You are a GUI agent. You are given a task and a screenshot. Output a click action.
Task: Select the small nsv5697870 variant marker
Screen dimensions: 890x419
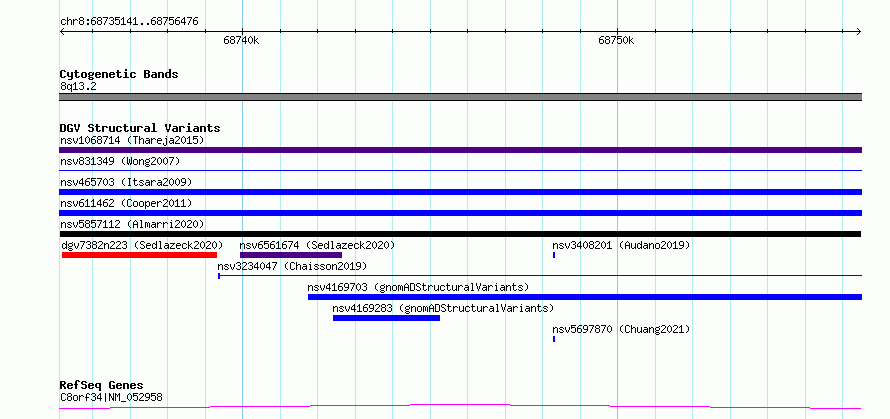pos(554,339)
